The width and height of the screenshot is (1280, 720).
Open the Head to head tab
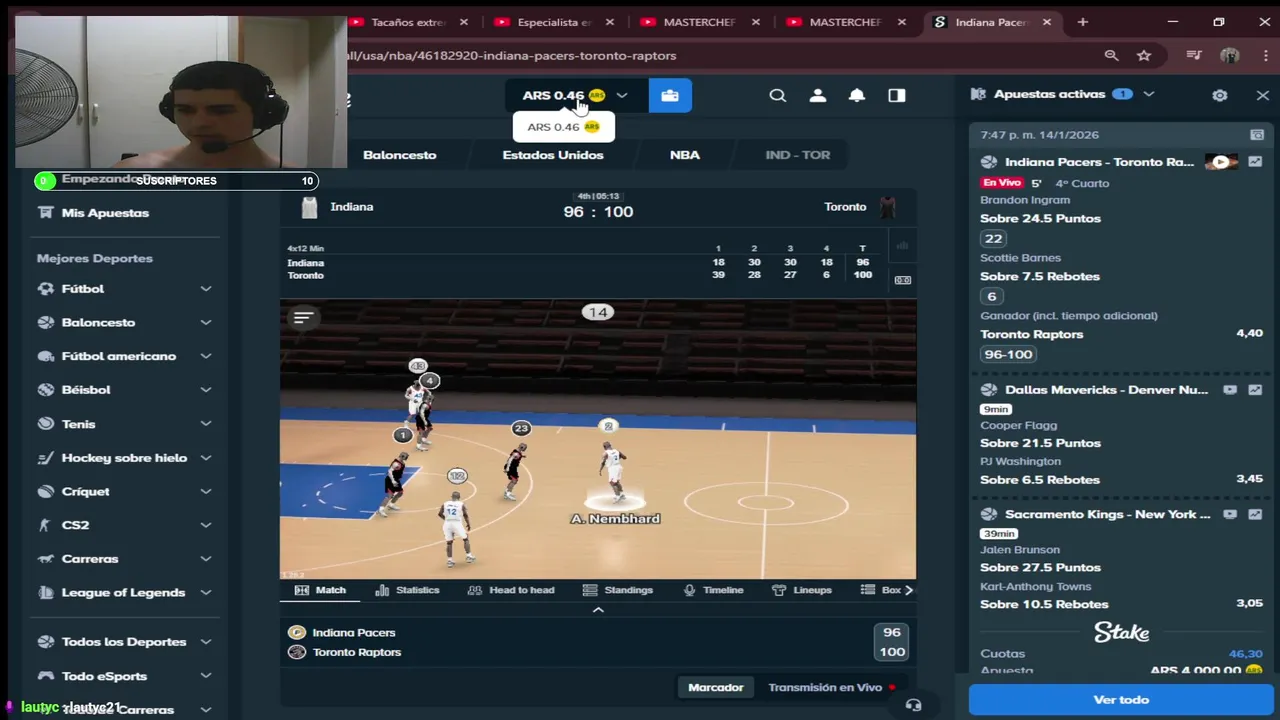tap(511, 590)
